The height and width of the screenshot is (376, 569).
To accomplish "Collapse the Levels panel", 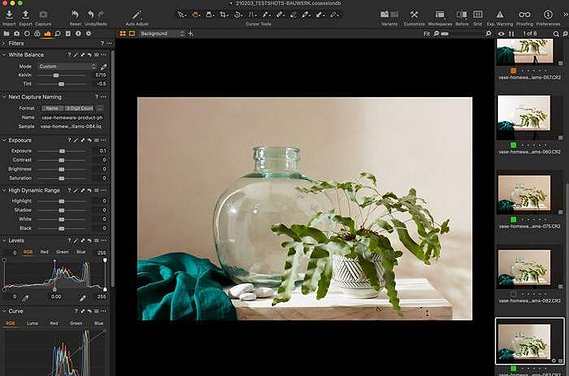I will [x=4, y=240].
